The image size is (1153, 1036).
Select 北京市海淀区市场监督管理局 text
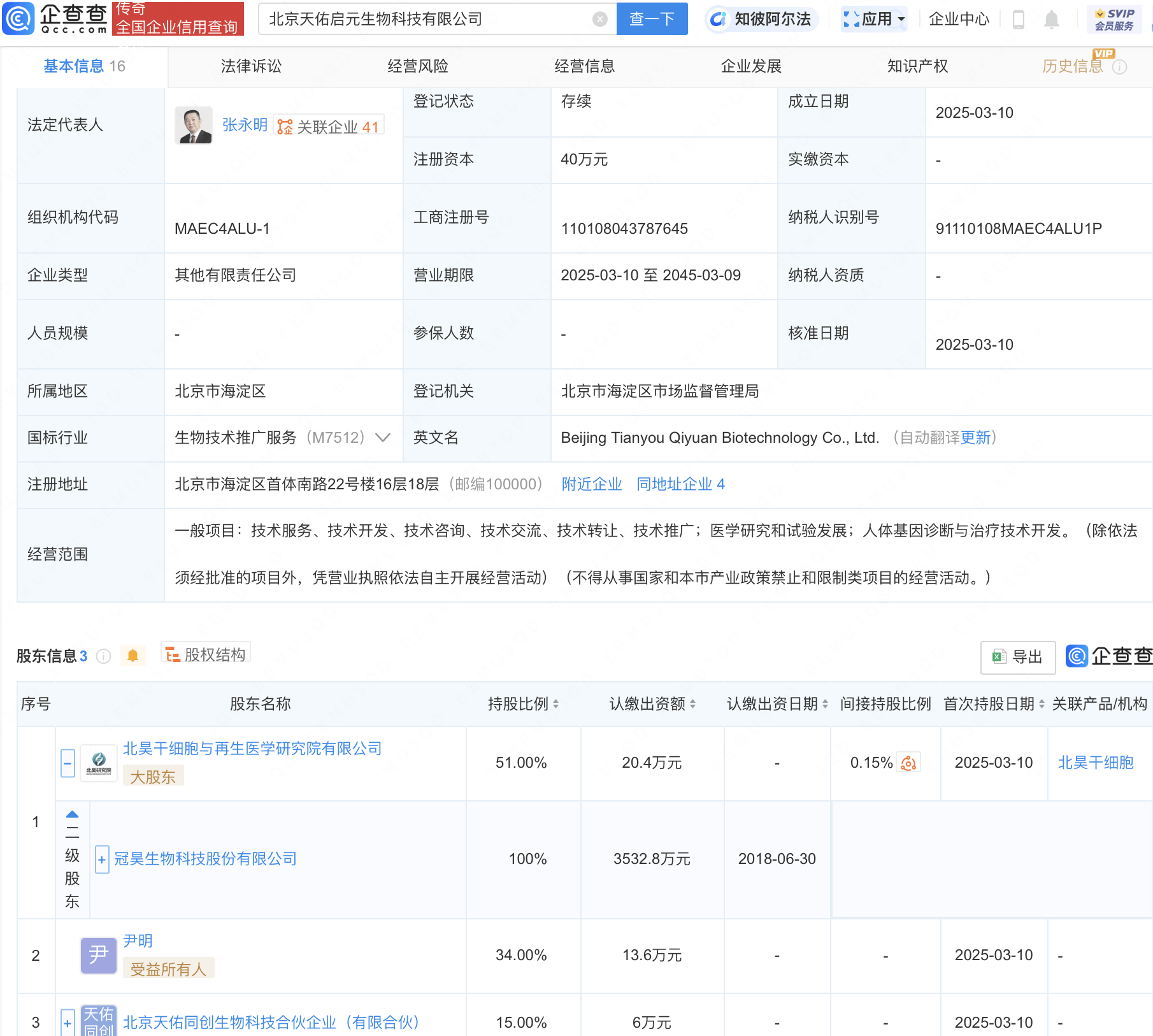(x=660, y=391)
